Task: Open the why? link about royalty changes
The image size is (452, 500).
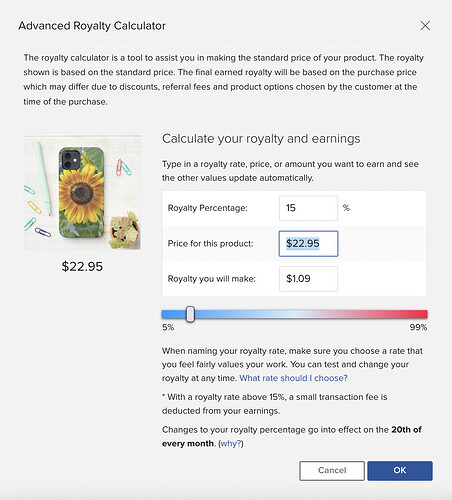Action: point(231,444)
